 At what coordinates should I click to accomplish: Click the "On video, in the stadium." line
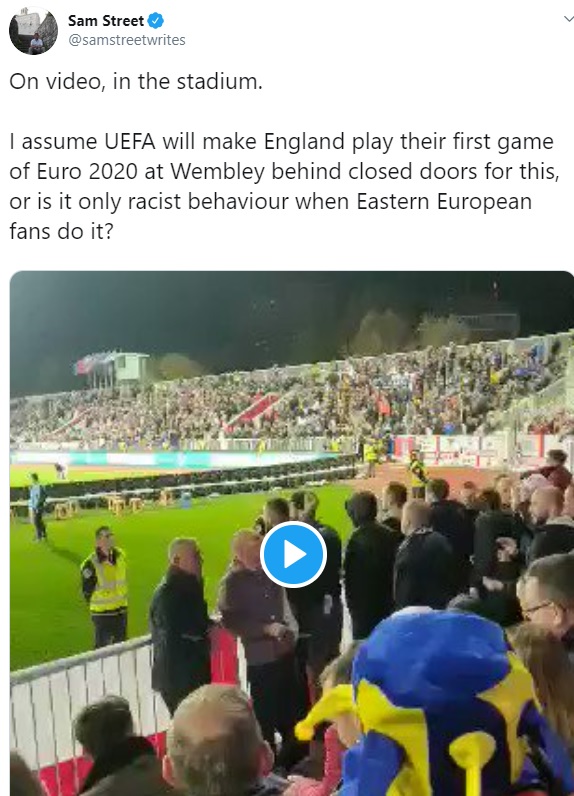click(x=136, y=81)
